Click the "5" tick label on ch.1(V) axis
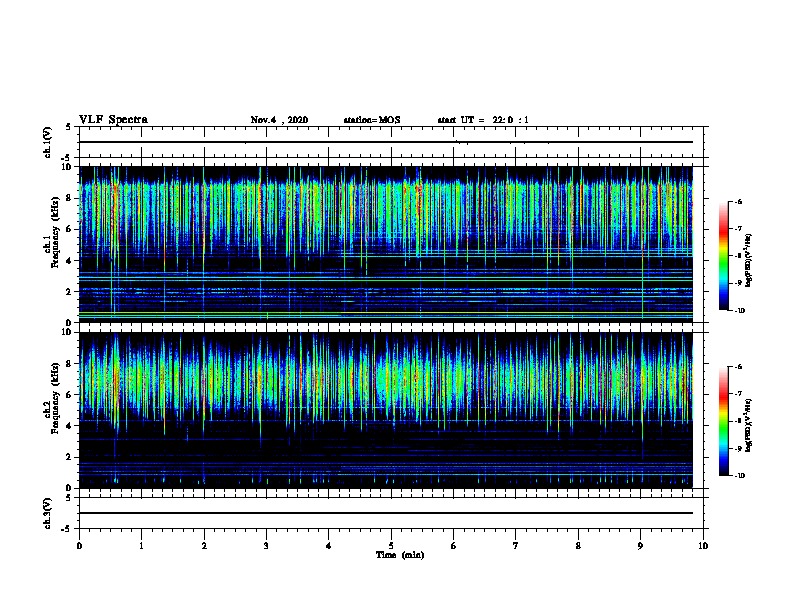 click(69, 127)
